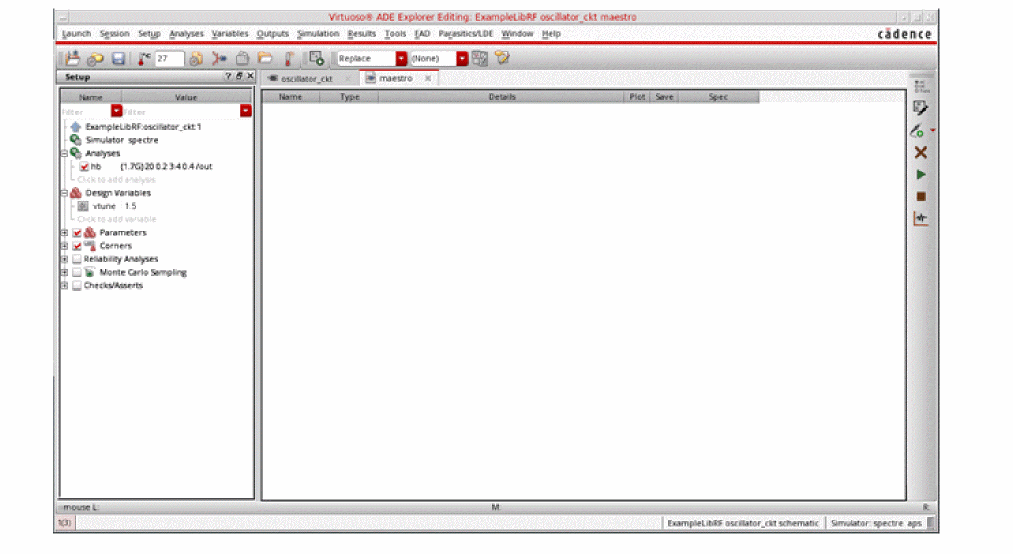Expand the Parameters tree node
Image resolution: width=1013 pixels, height=554 pixels.
coord(65,232)
